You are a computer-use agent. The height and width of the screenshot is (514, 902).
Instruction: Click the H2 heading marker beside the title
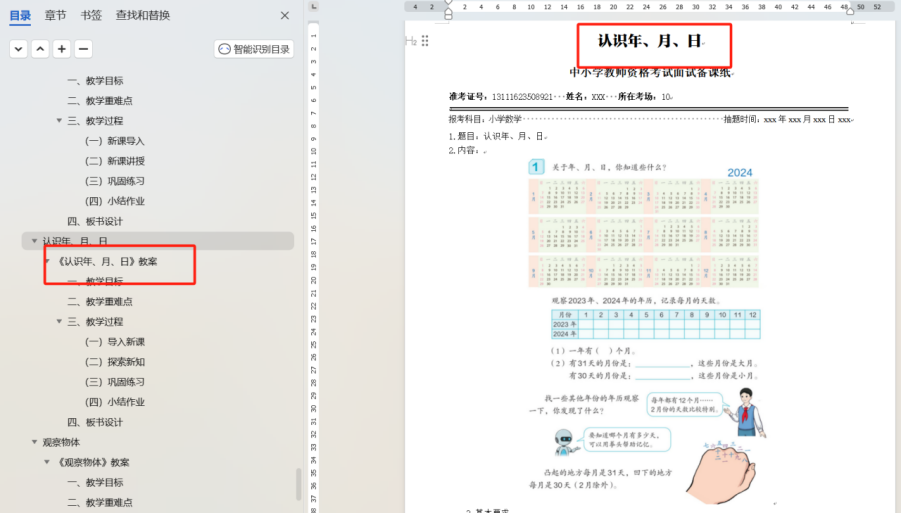(x=410, y=41)
